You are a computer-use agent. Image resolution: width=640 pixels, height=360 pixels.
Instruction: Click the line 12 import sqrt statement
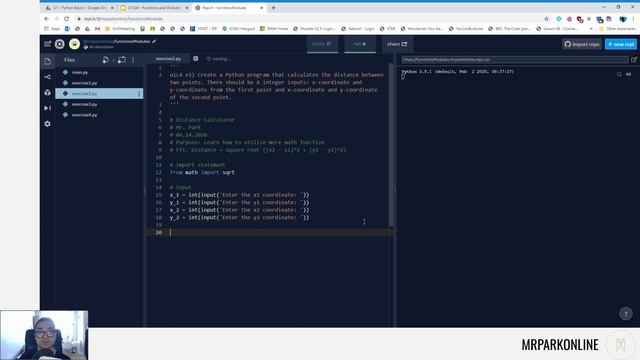[x=202, y=172]
